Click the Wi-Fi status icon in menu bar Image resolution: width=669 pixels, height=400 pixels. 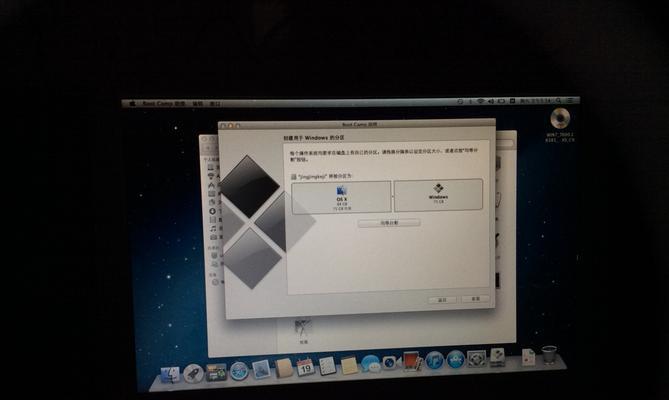tap(480, 101)
